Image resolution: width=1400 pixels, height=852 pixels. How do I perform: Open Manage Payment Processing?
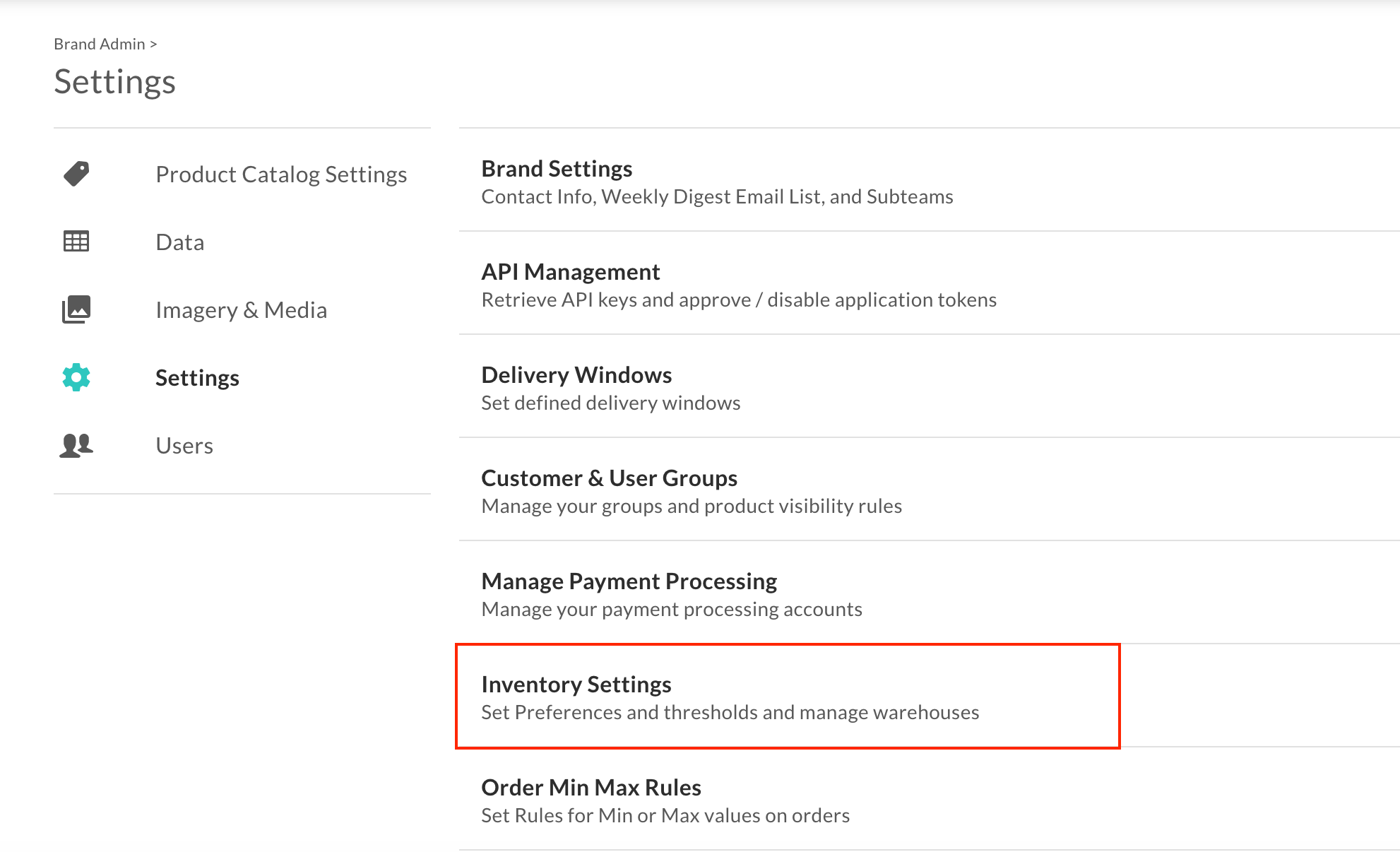629,581
